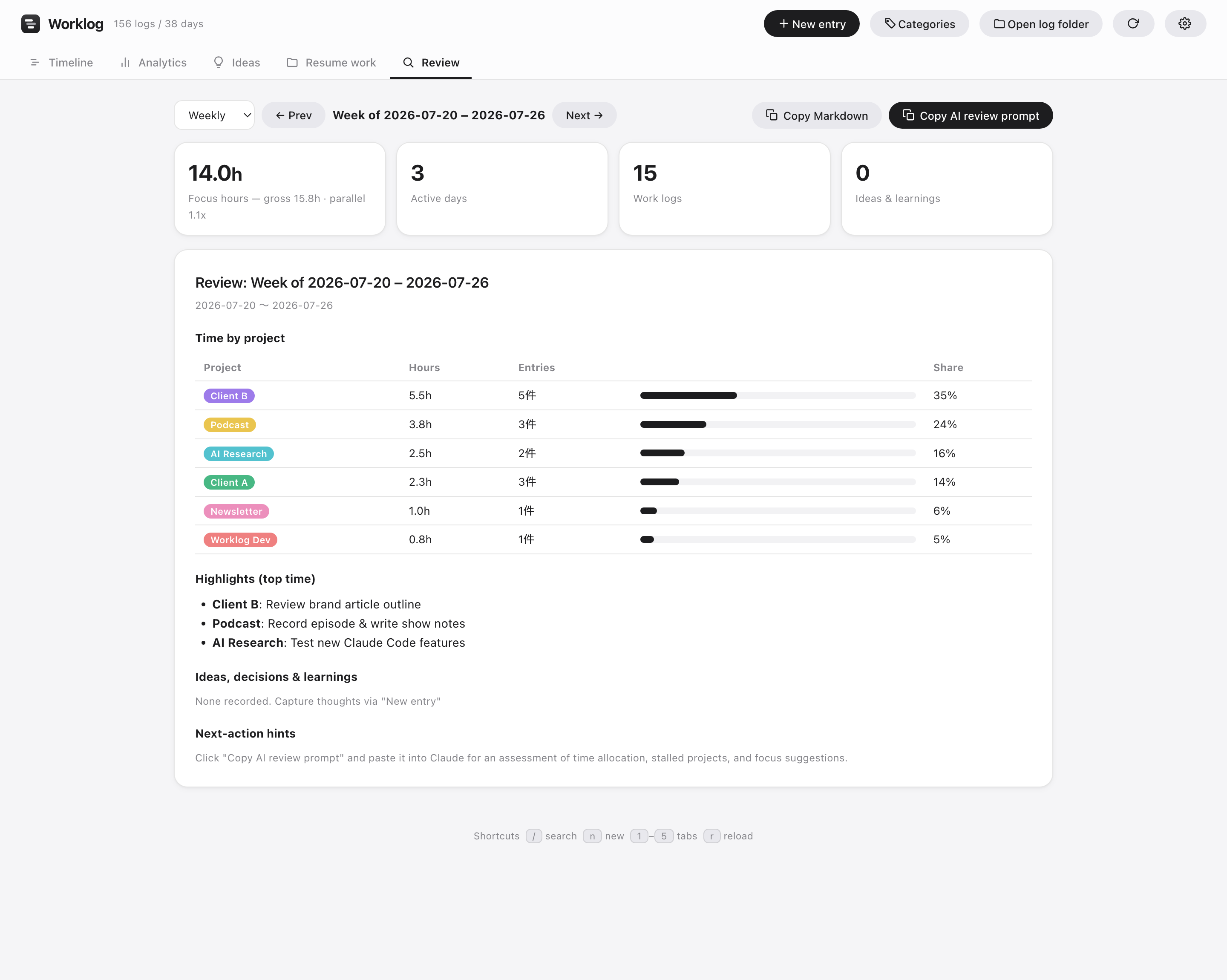Click the AI Research share progress bar
Screen dimensions: 1227x980
click(778, 454)
